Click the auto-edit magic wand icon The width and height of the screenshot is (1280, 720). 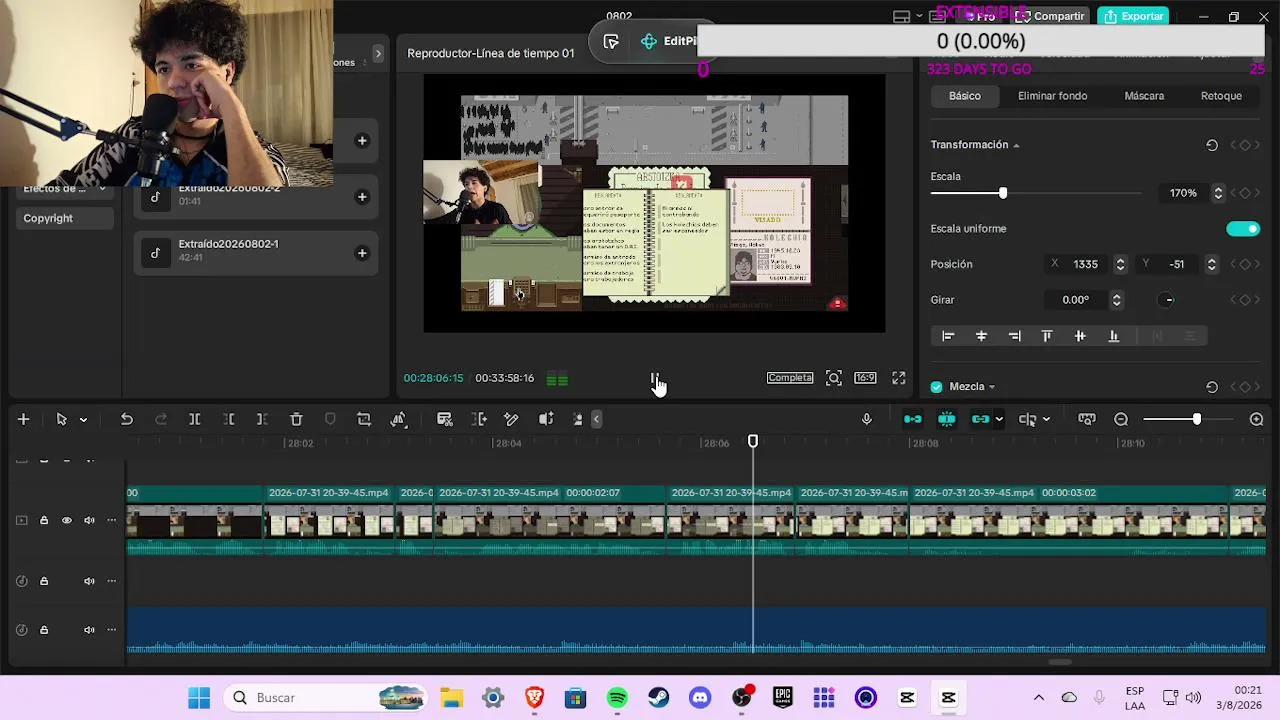click(x=511, y=419)
